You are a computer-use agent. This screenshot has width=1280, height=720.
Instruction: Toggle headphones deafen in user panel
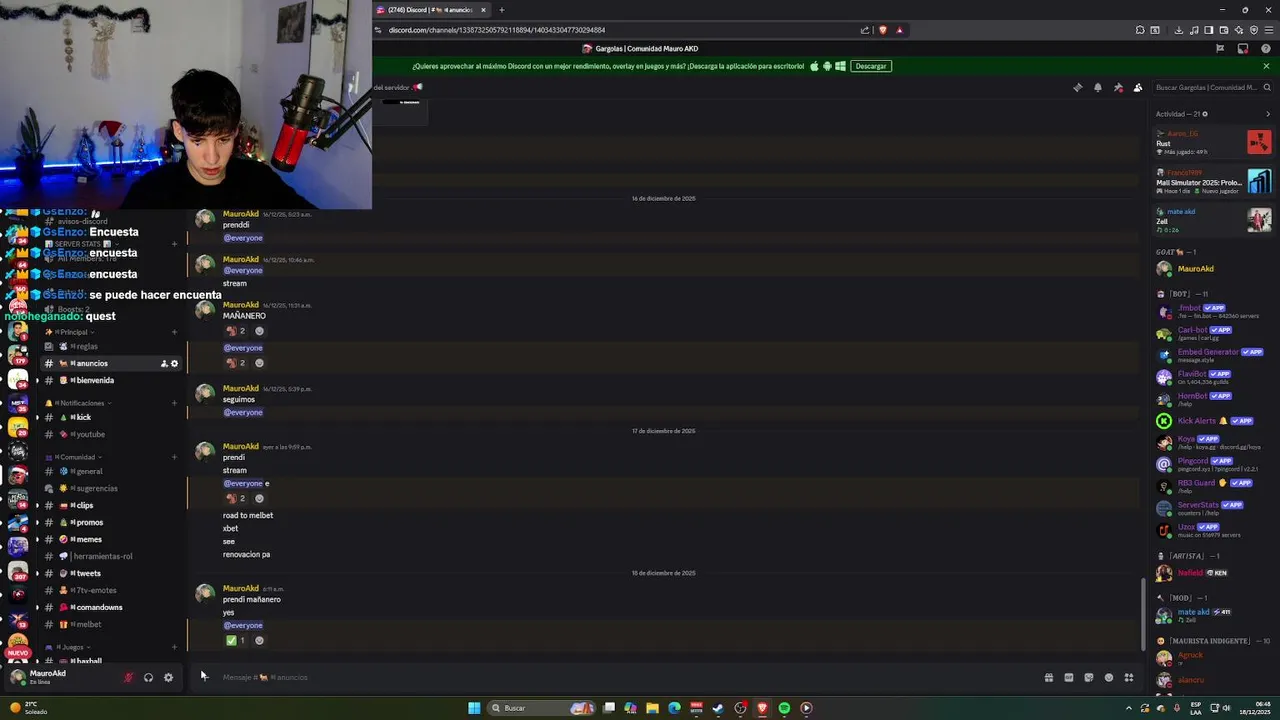(x=148, y=677)
